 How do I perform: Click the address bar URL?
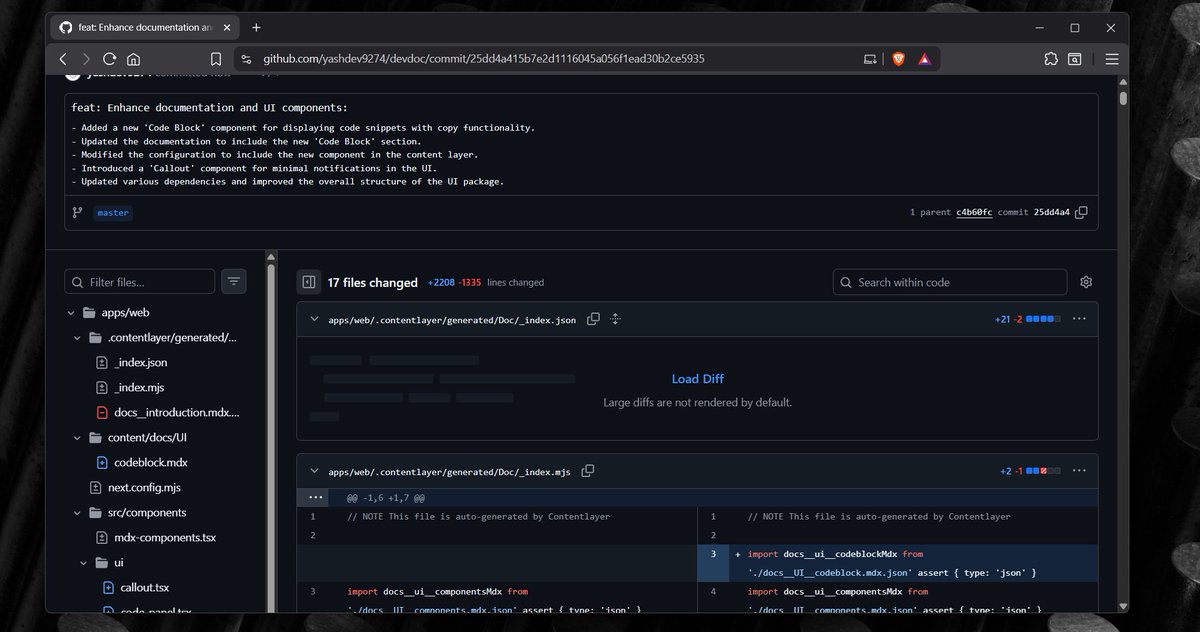click(x=484, y=59)
